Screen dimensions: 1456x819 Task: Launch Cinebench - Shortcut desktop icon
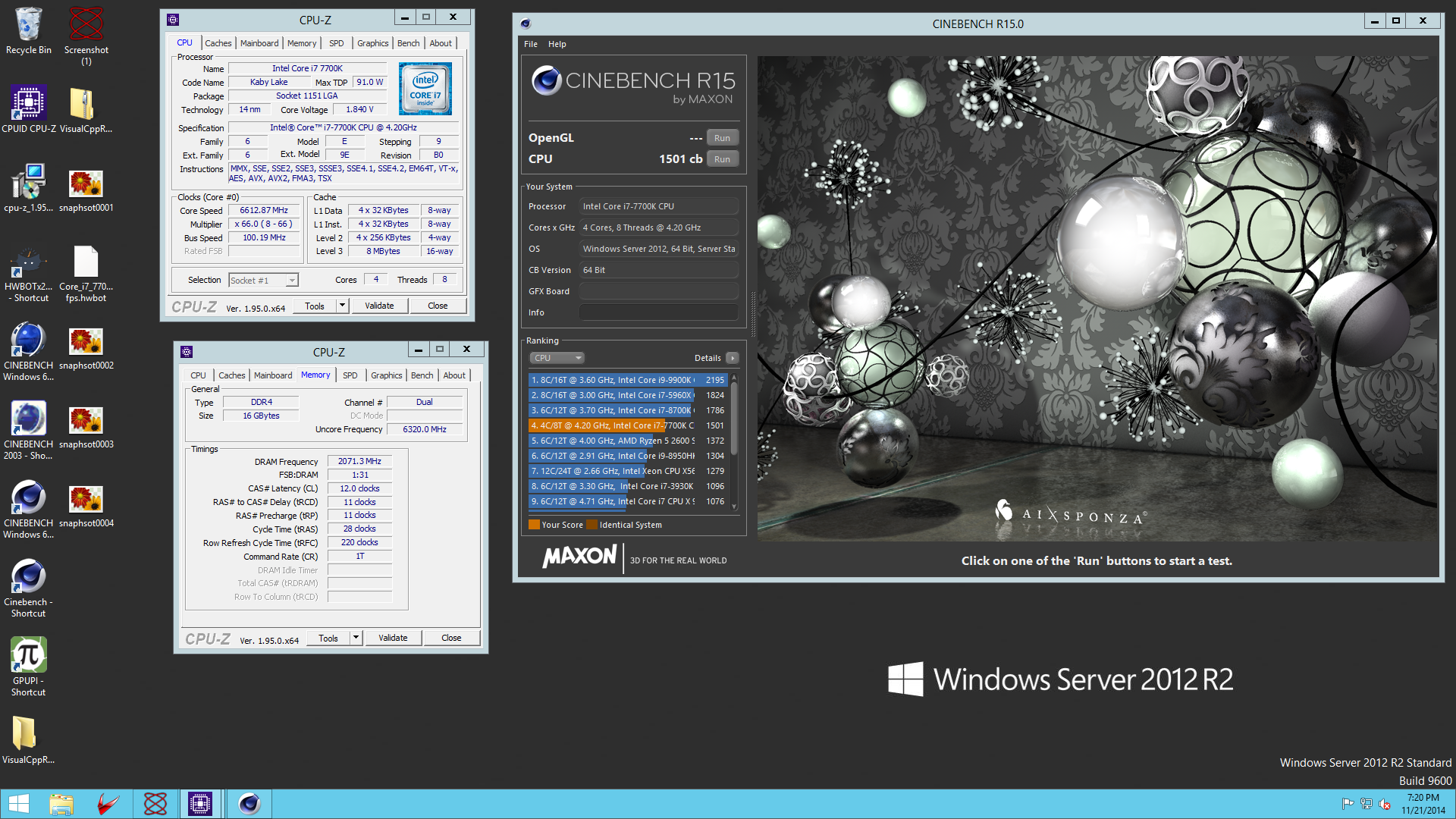click(x=29, y=589)
